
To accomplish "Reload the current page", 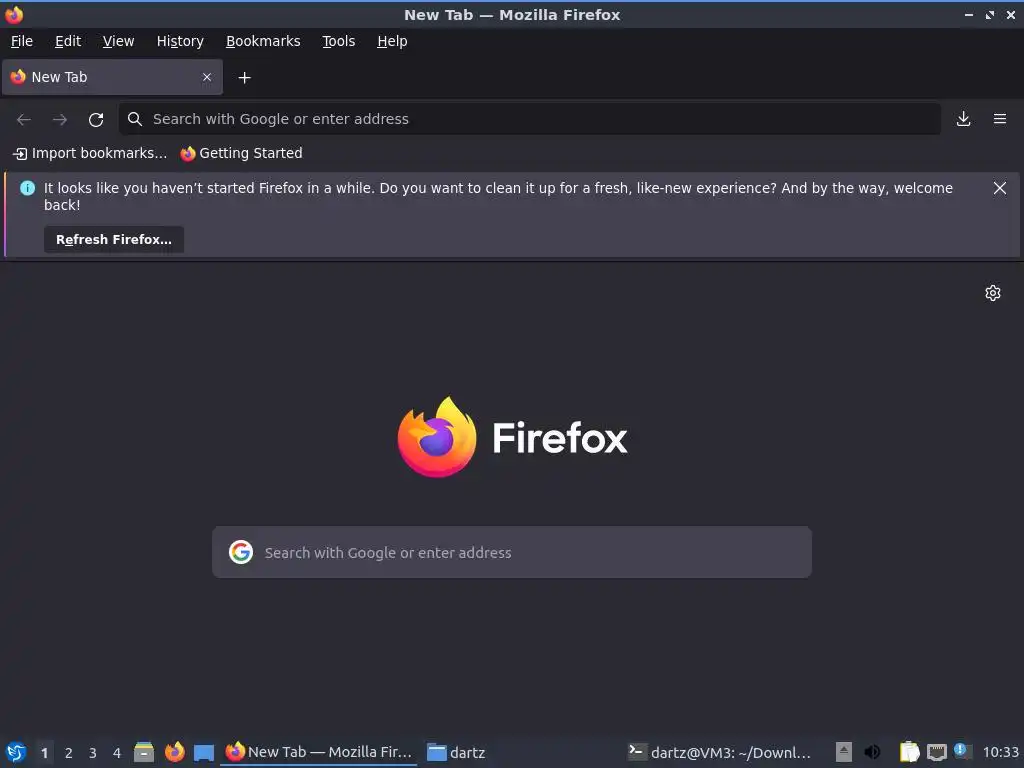I will pos(96,119).
